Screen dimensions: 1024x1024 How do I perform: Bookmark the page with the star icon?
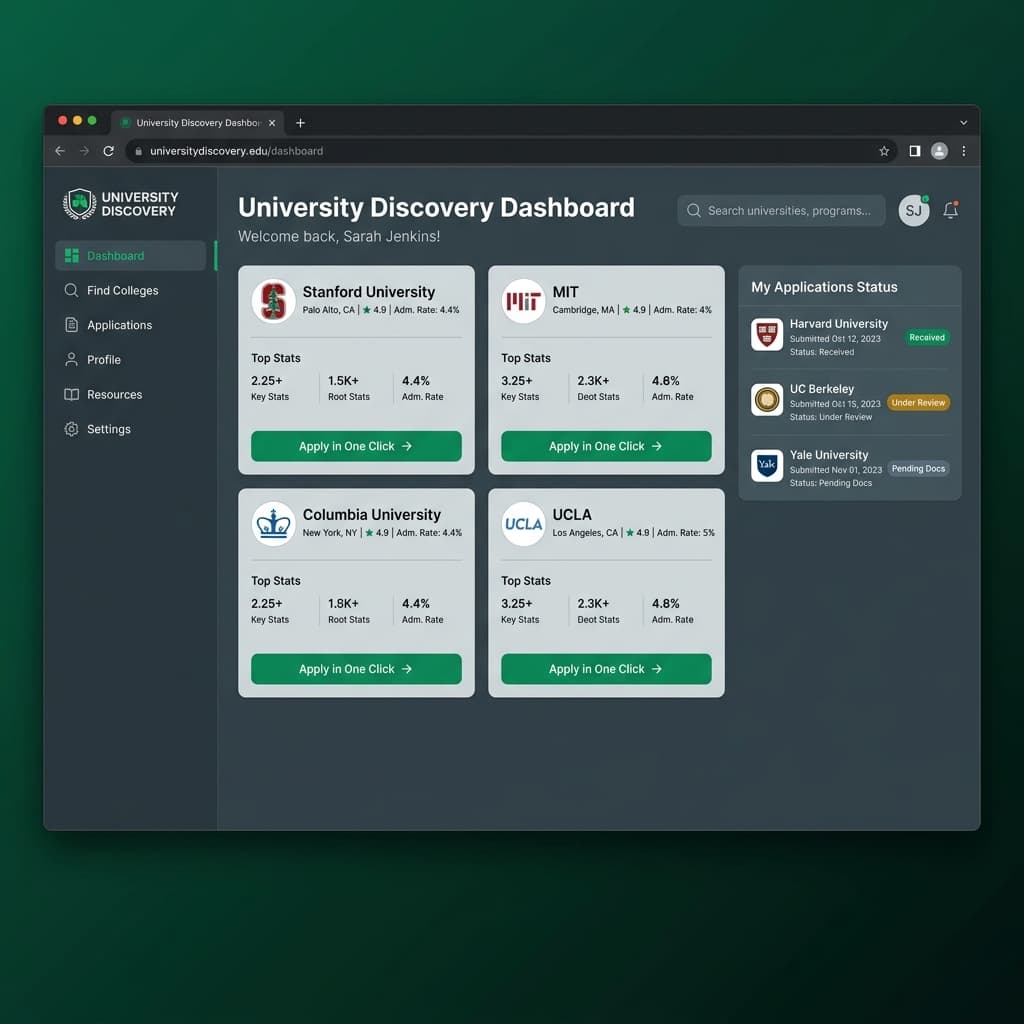884,151
